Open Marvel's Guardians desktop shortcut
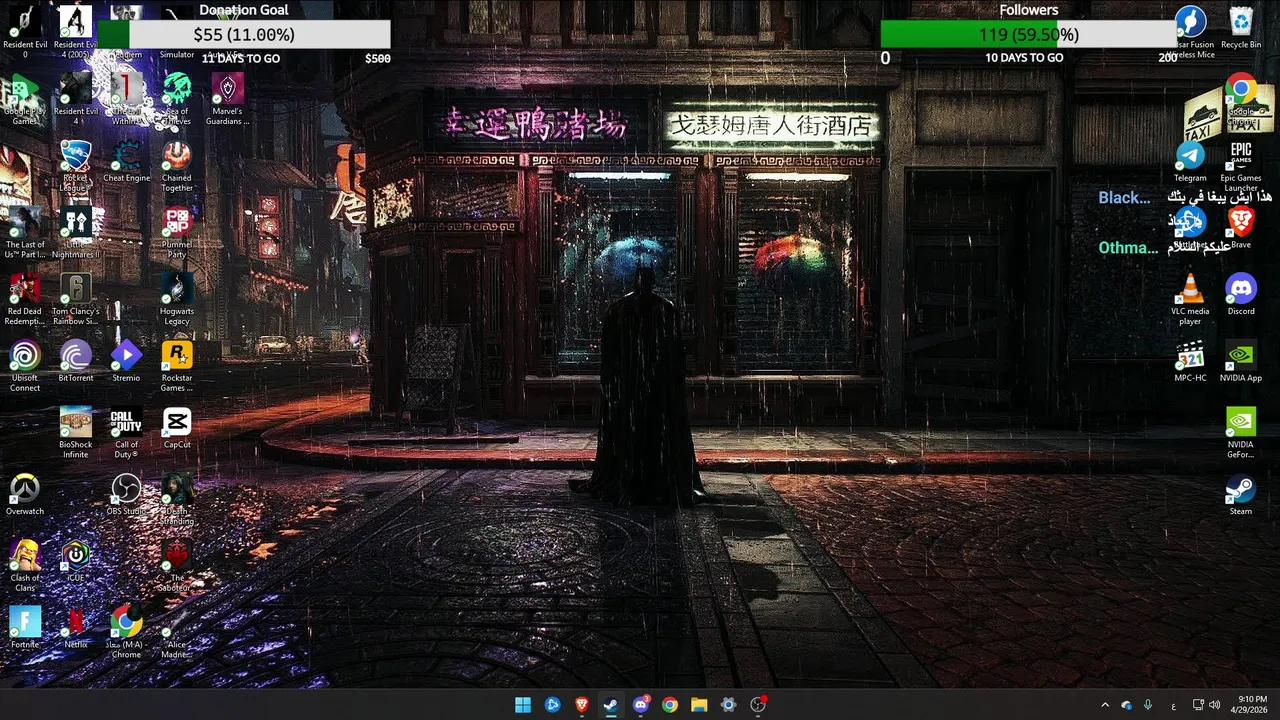 228,100
